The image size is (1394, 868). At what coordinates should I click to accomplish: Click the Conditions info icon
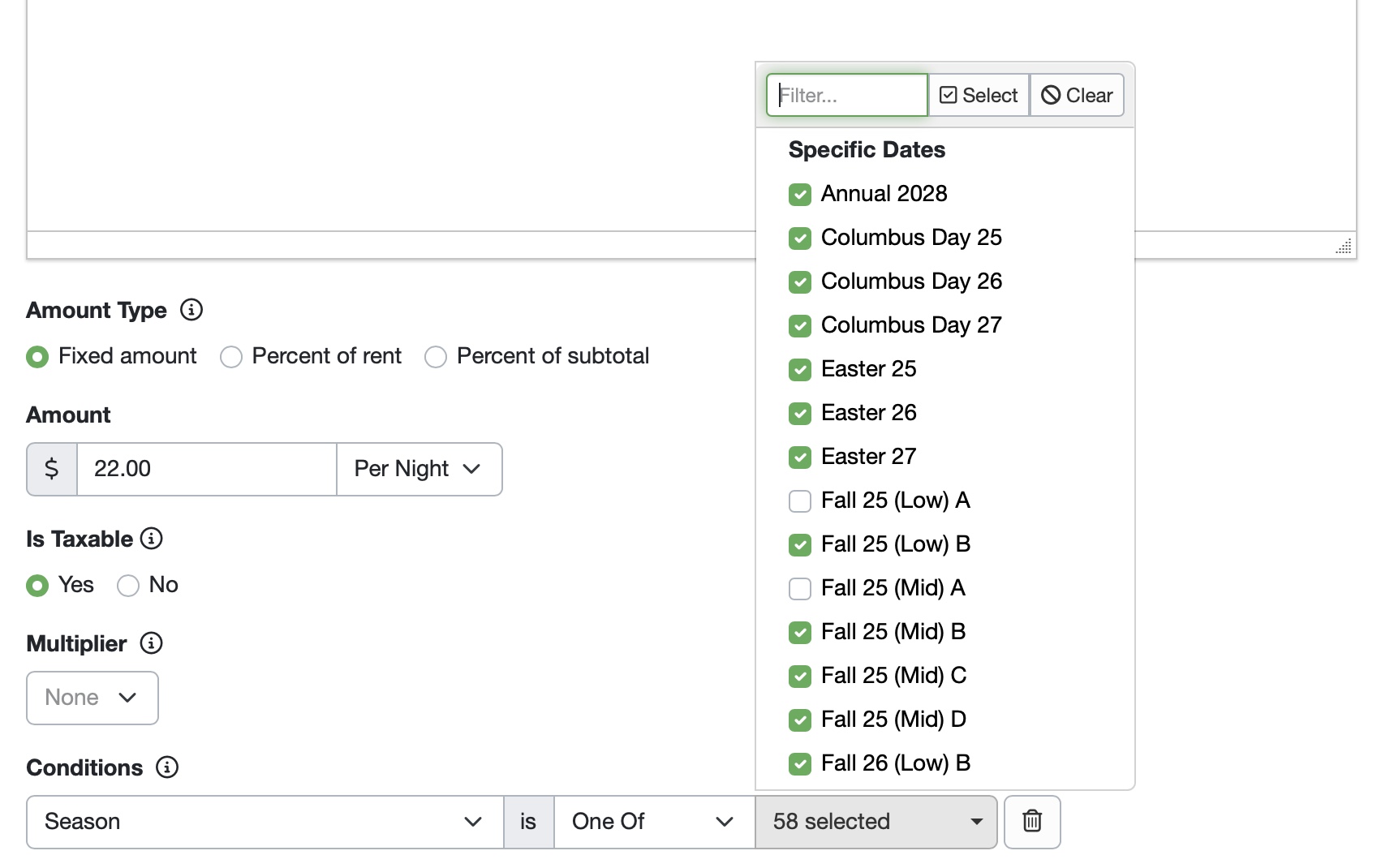tap(167, 767)
